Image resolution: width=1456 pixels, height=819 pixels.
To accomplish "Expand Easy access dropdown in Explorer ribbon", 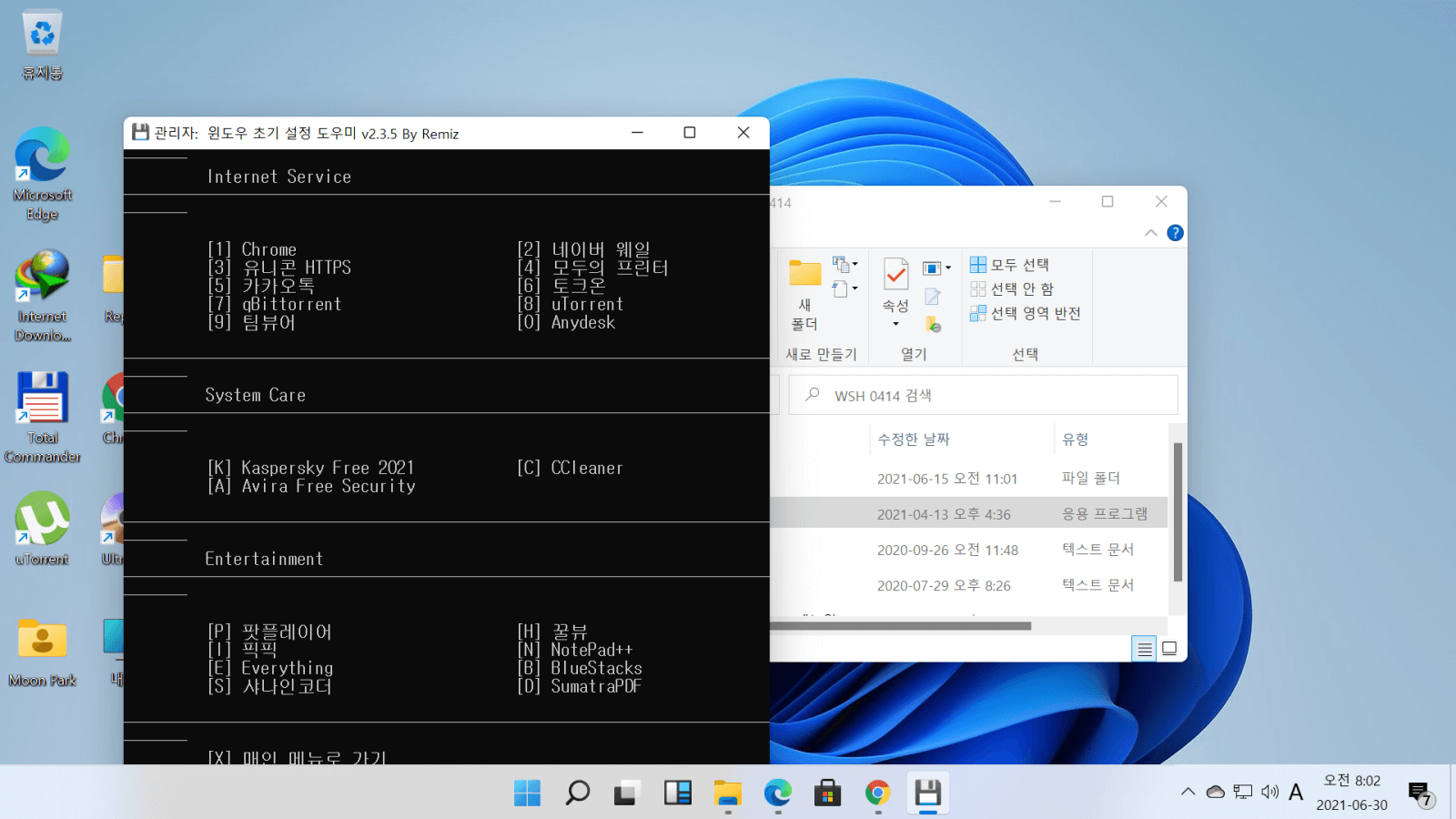I will pos(844,289).
